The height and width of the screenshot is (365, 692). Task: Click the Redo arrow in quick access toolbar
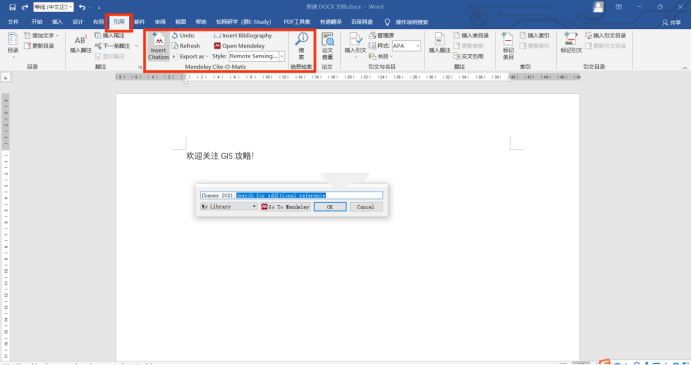tap(25, 7)
